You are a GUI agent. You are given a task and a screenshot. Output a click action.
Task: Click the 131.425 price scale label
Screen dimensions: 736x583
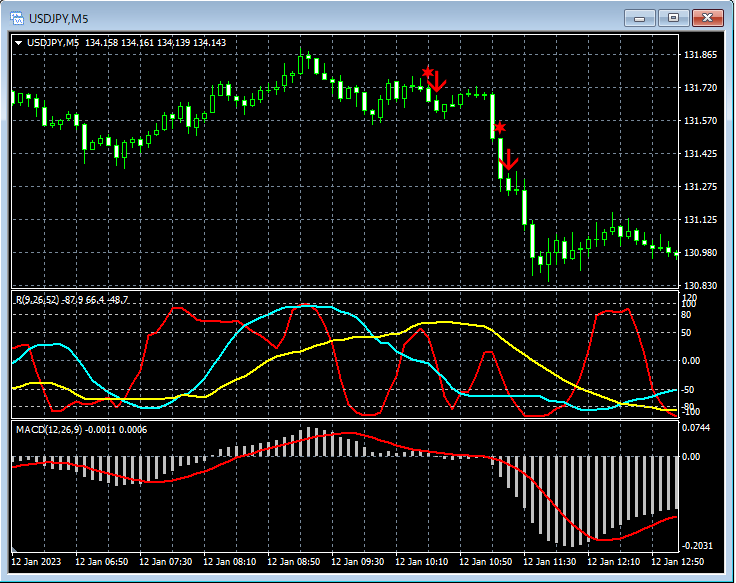(700, 153)
